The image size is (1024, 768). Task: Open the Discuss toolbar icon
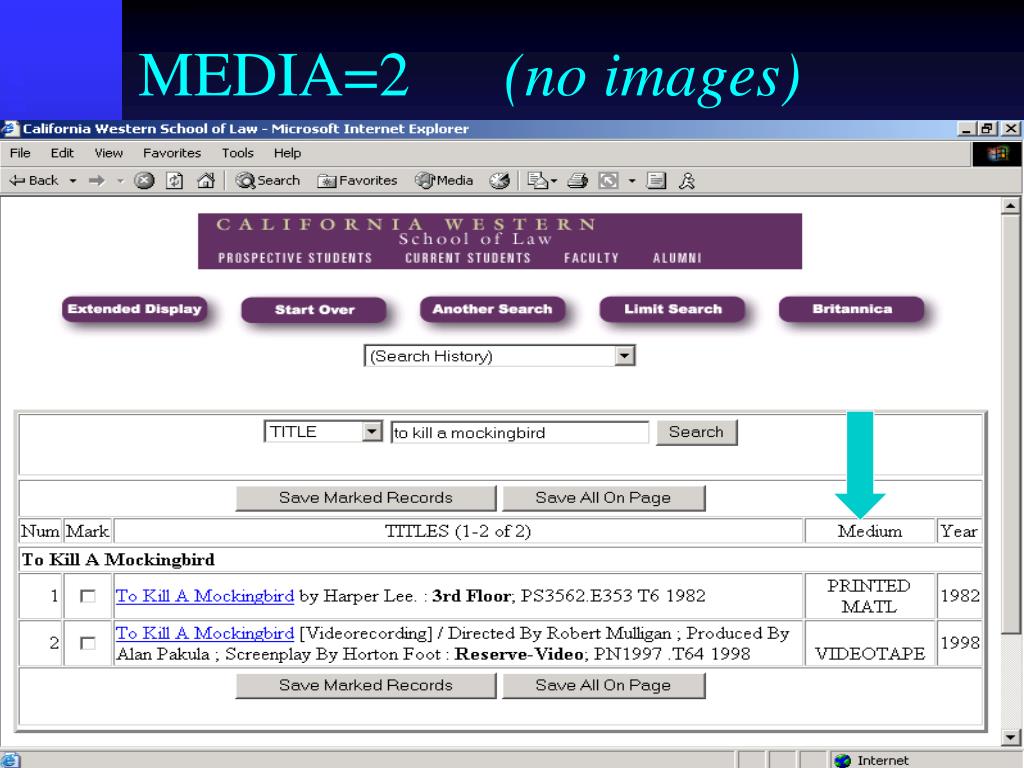(x=656, y=180)
